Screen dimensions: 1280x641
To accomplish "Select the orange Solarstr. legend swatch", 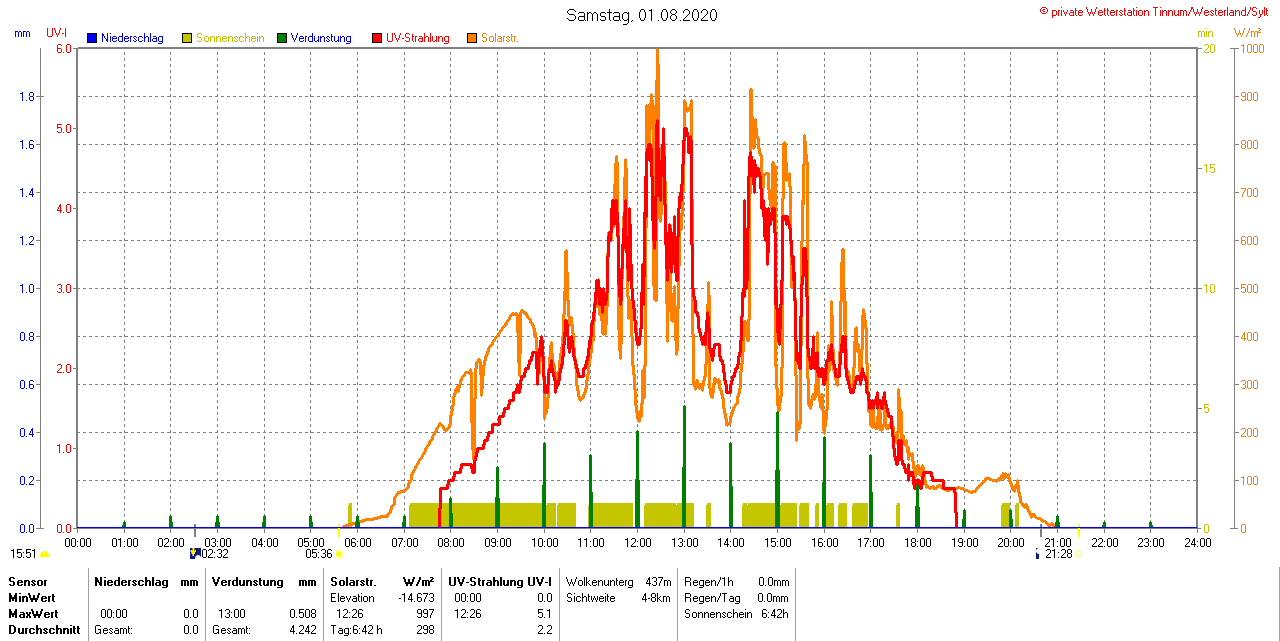I will tap(472, 38).
